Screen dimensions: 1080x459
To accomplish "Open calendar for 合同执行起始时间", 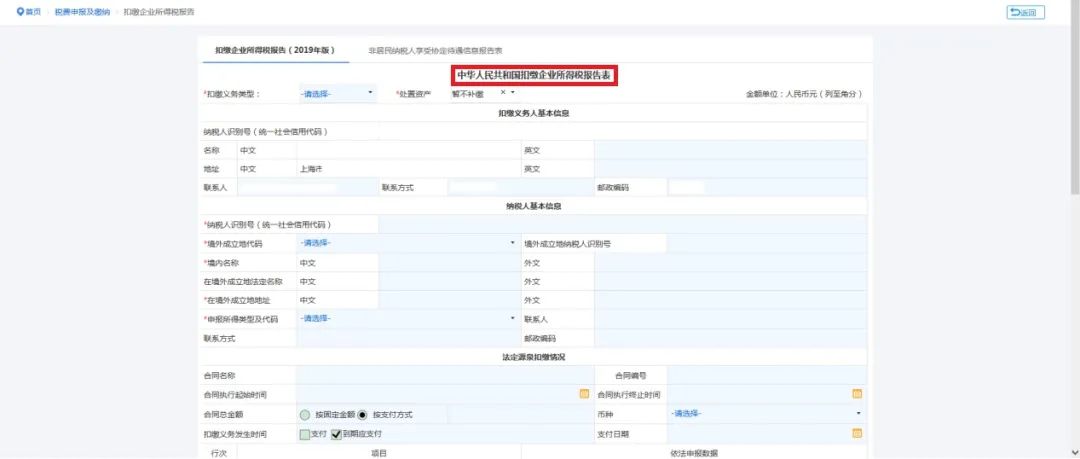I will [584, 394].
